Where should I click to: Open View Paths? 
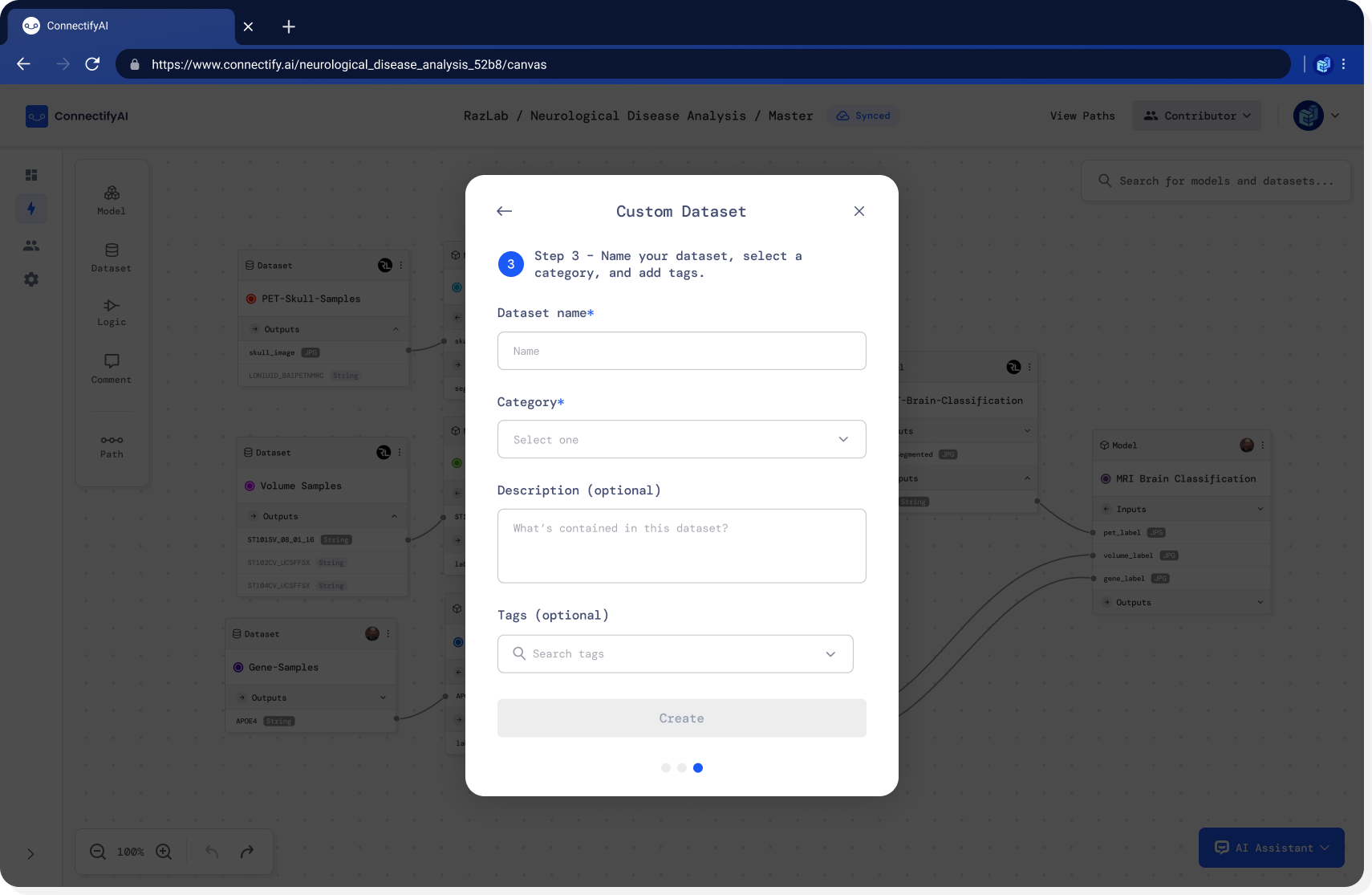[x=1082, y=116]
